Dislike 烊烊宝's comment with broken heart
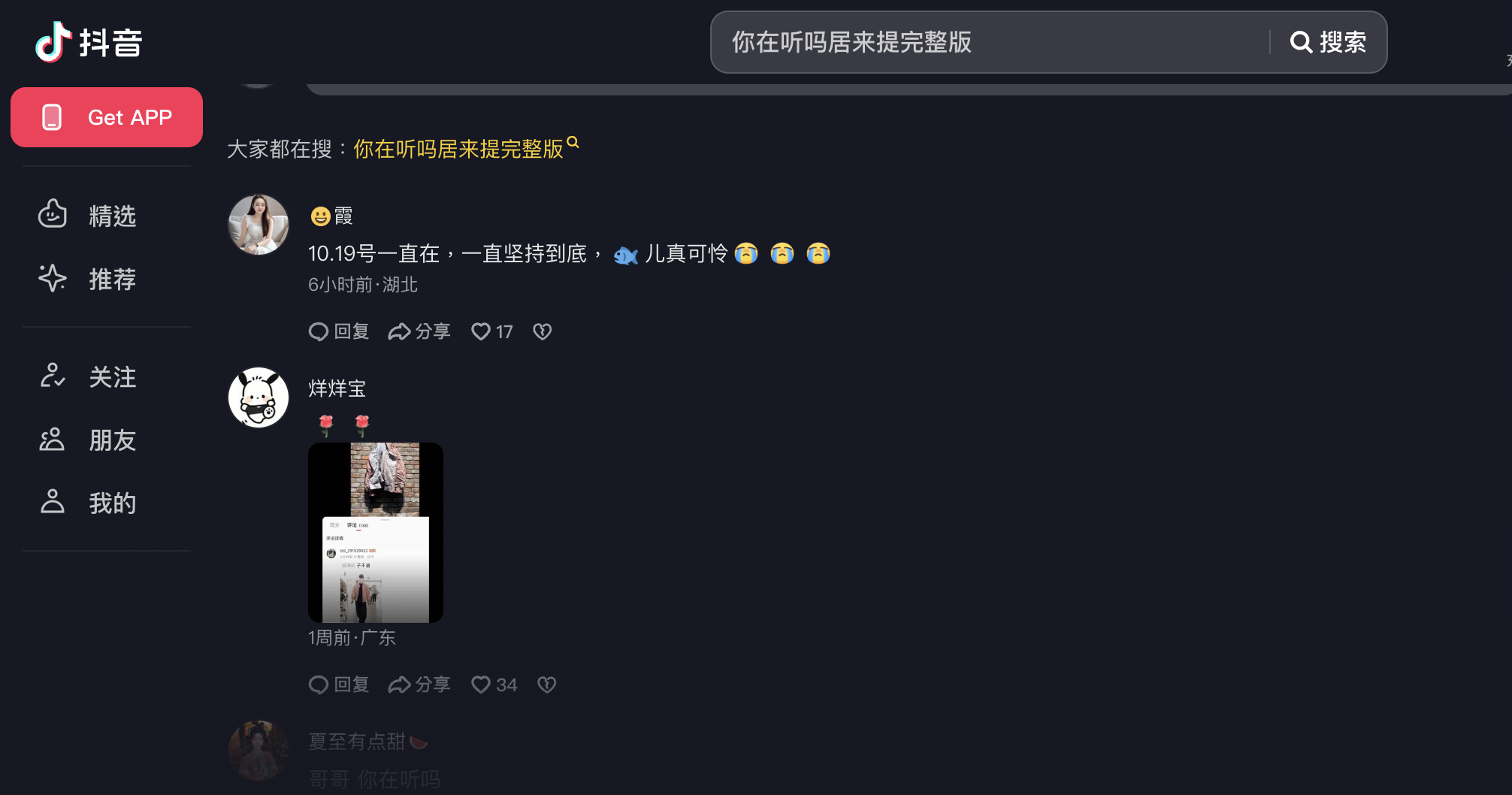Viewport: 1512px width, 795px height. 547,685
